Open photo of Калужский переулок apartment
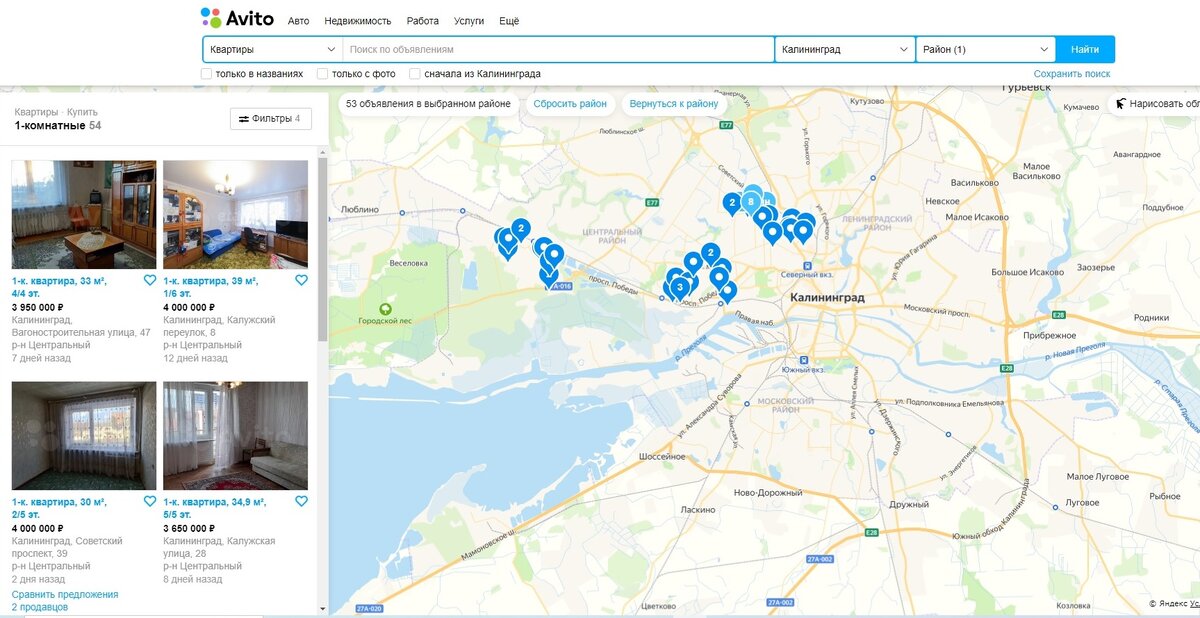 [235, 214]
